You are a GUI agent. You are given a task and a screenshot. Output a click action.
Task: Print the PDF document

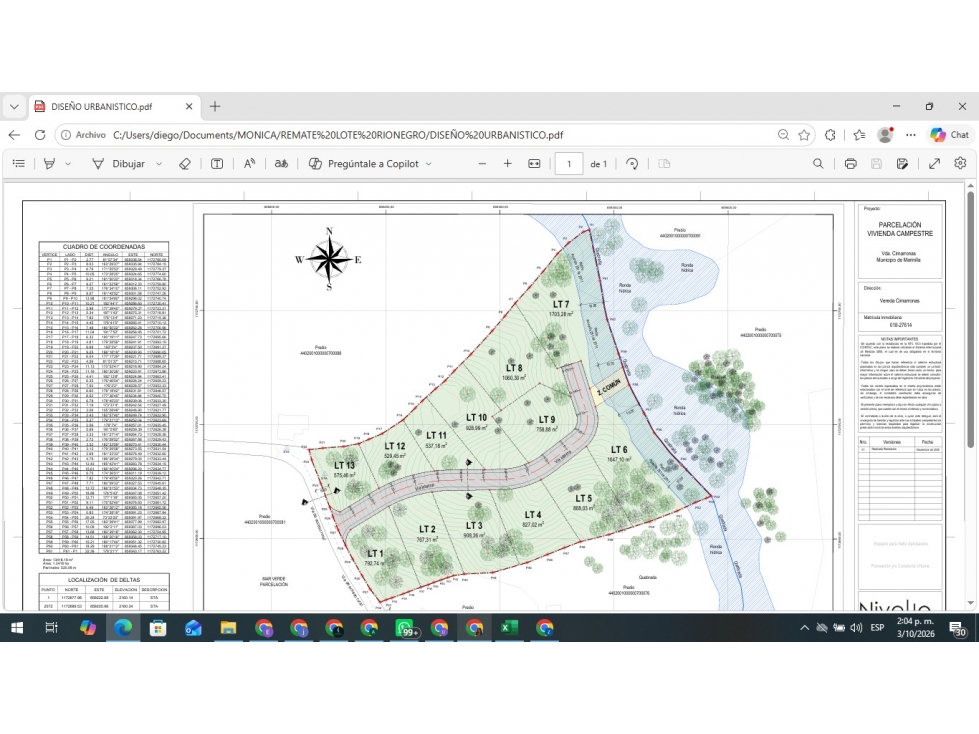pyautogui.click(x=850, y=164)
